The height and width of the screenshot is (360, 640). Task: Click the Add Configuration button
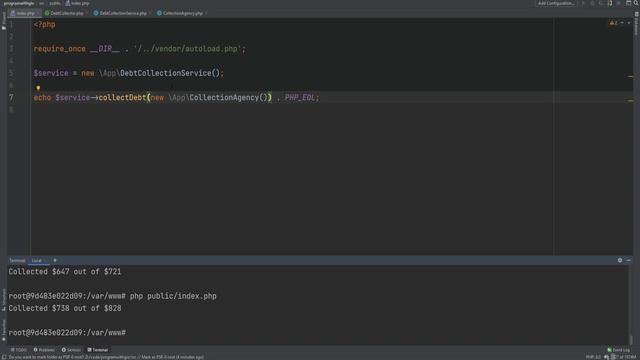coord(556,3)
